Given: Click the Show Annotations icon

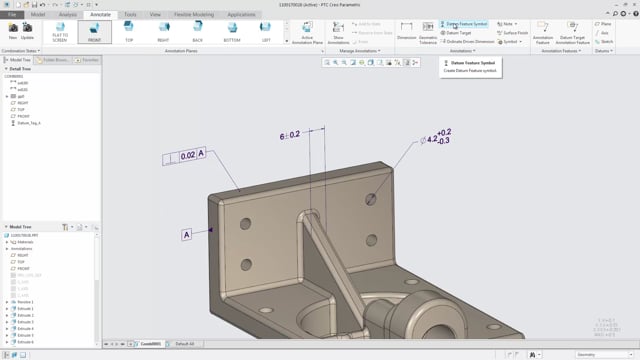Looking at the screenshot, I should coord(338,33).
